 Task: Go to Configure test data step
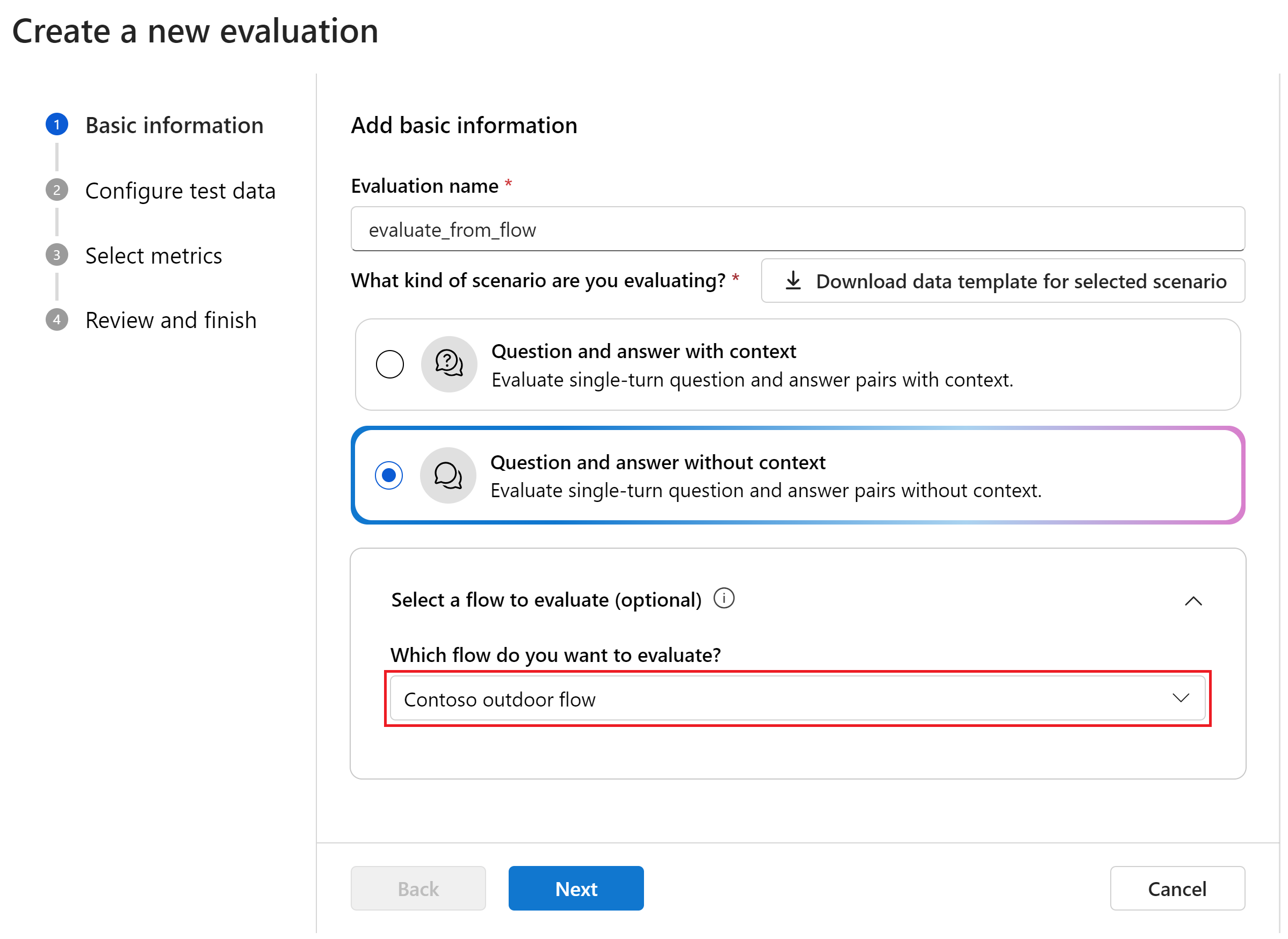[180, 191]
